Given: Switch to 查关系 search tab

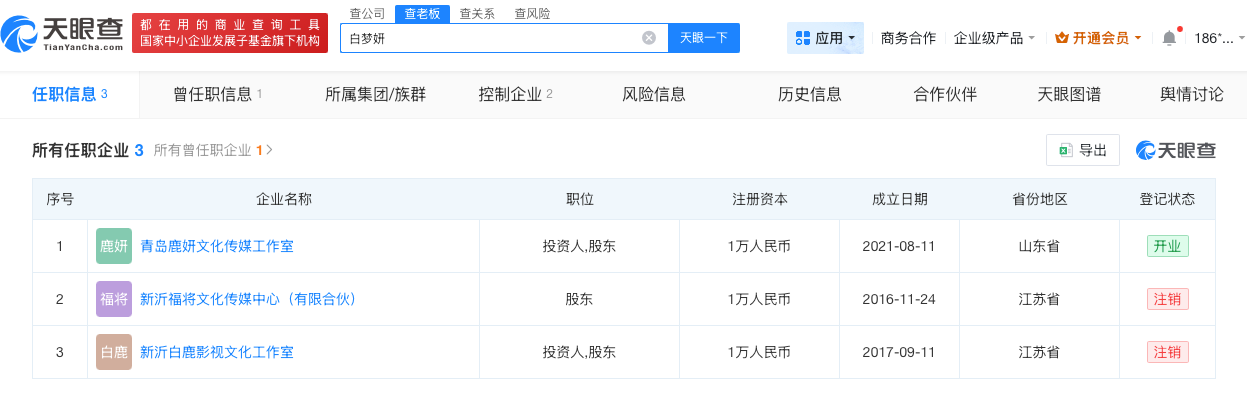Looking at the screenshot, I should [477, 14].
